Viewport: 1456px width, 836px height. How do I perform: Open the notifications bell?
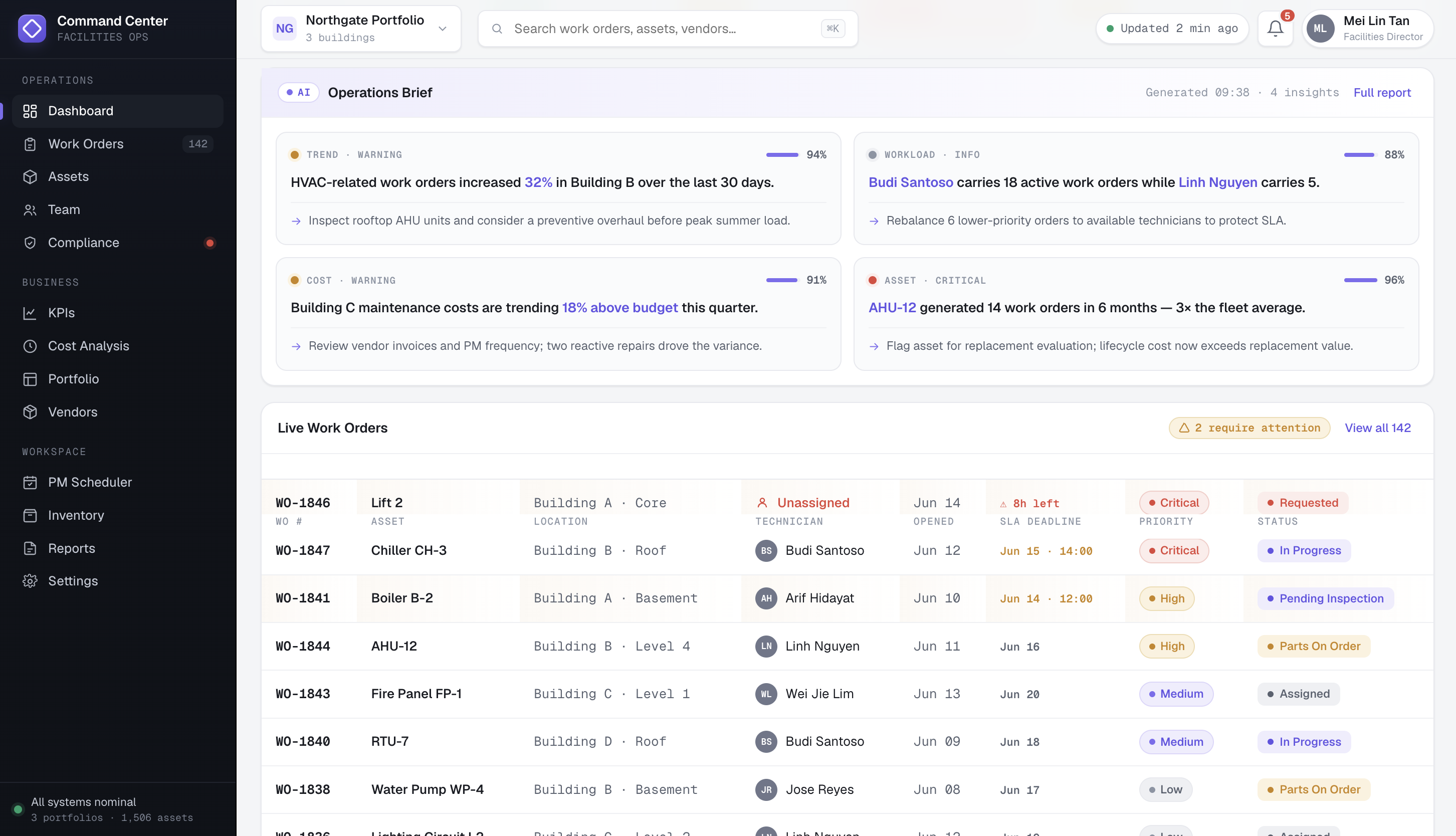[1275, 28]
